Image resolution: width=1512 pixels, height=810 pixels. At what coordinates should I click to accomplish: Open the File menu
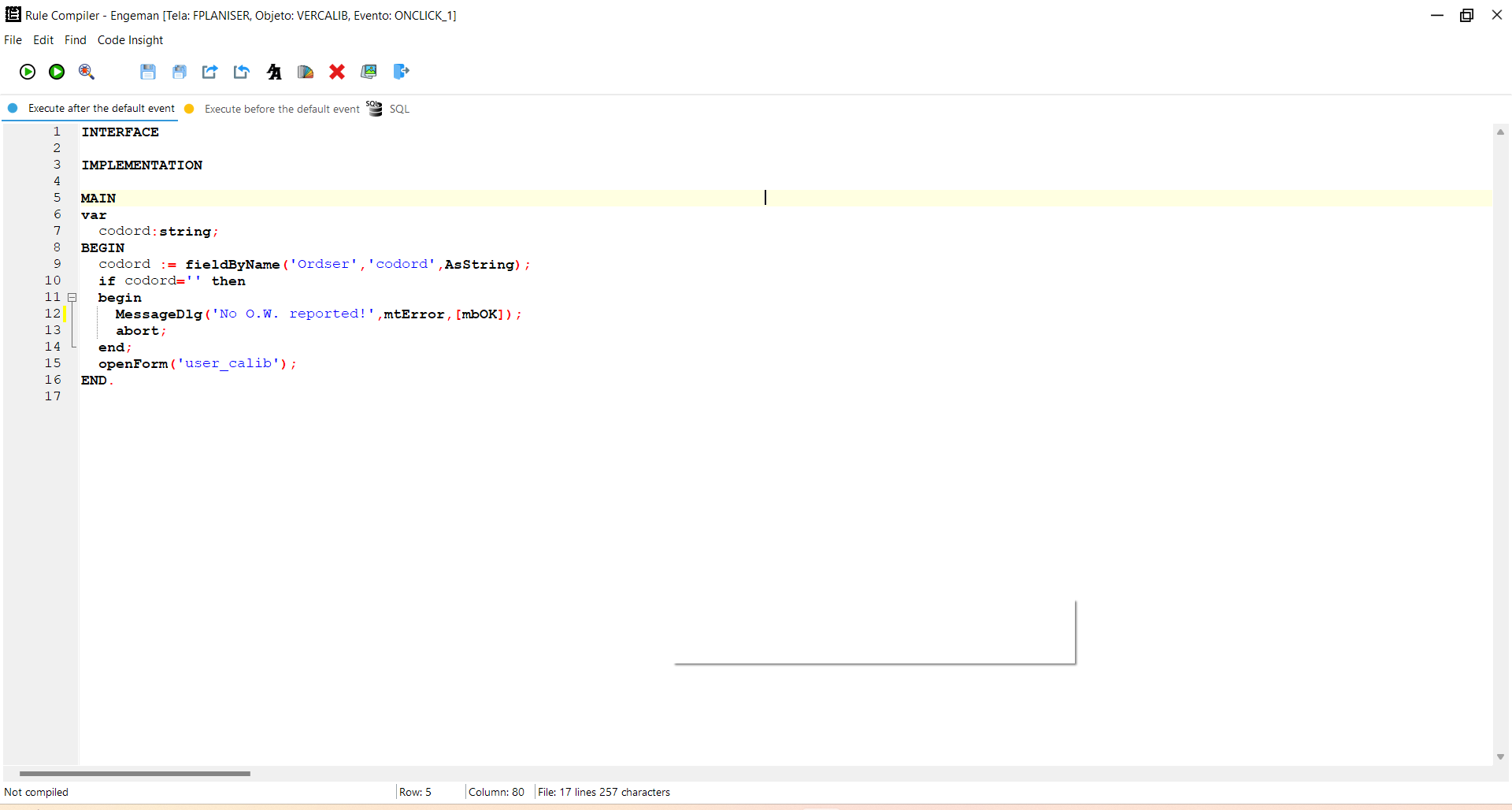[x=13, y=40]
